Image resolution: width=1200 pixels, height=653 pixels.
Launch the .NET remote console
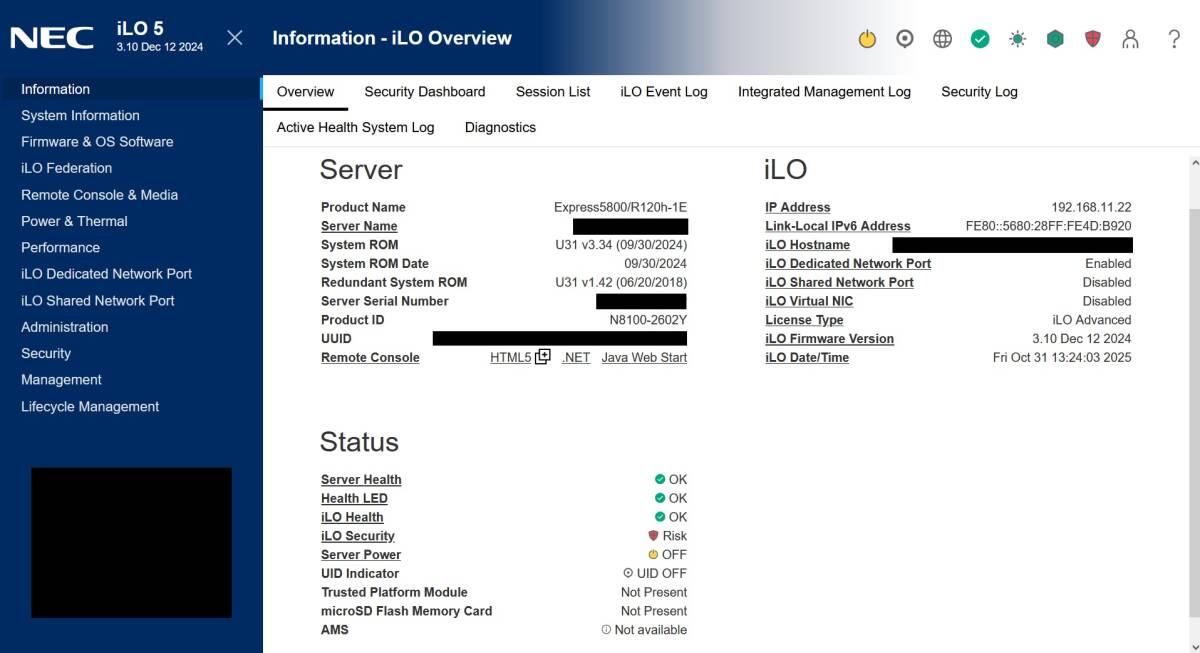[x=576, y=358]
